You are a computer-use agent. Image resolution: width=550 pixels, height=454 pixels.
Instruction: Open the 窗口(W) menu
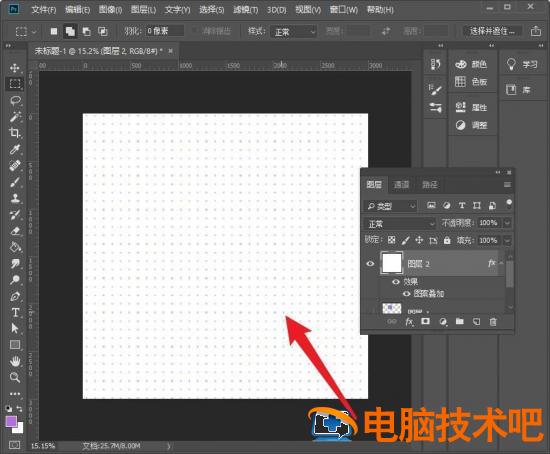344,9
